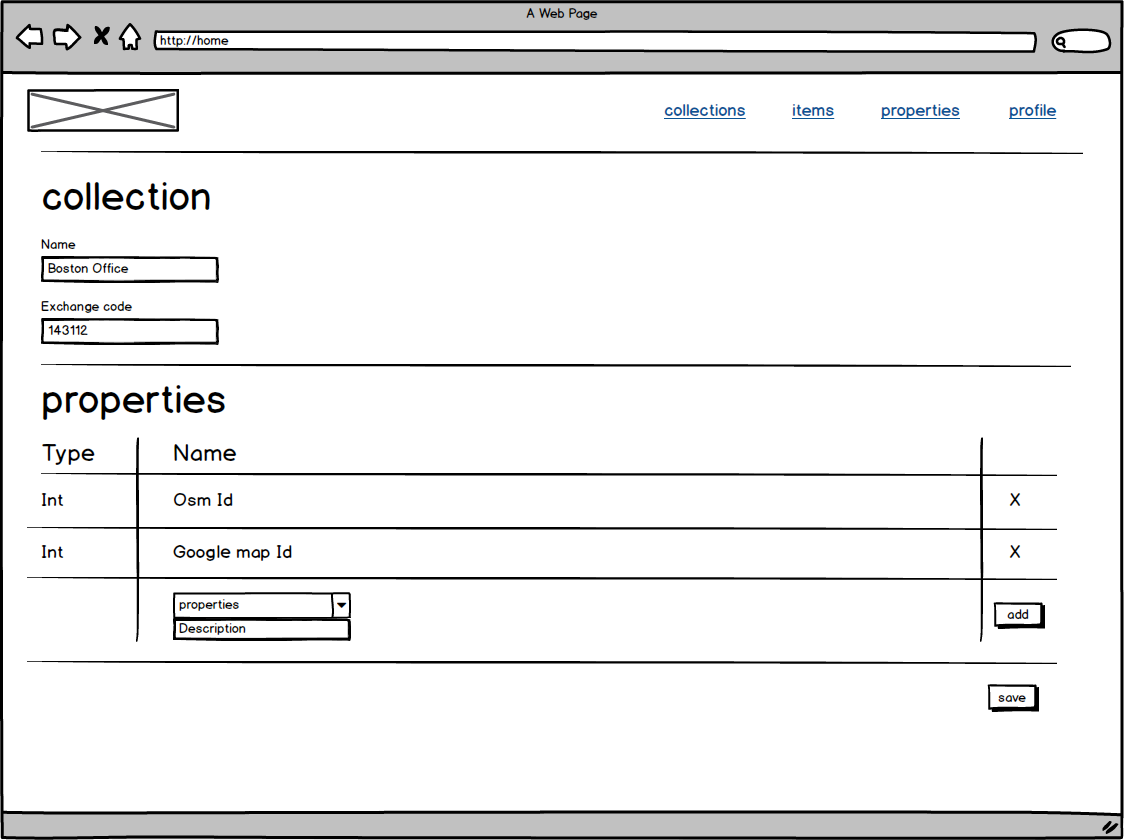
Task: Click the properties section heading
Action: coord(133,401)
